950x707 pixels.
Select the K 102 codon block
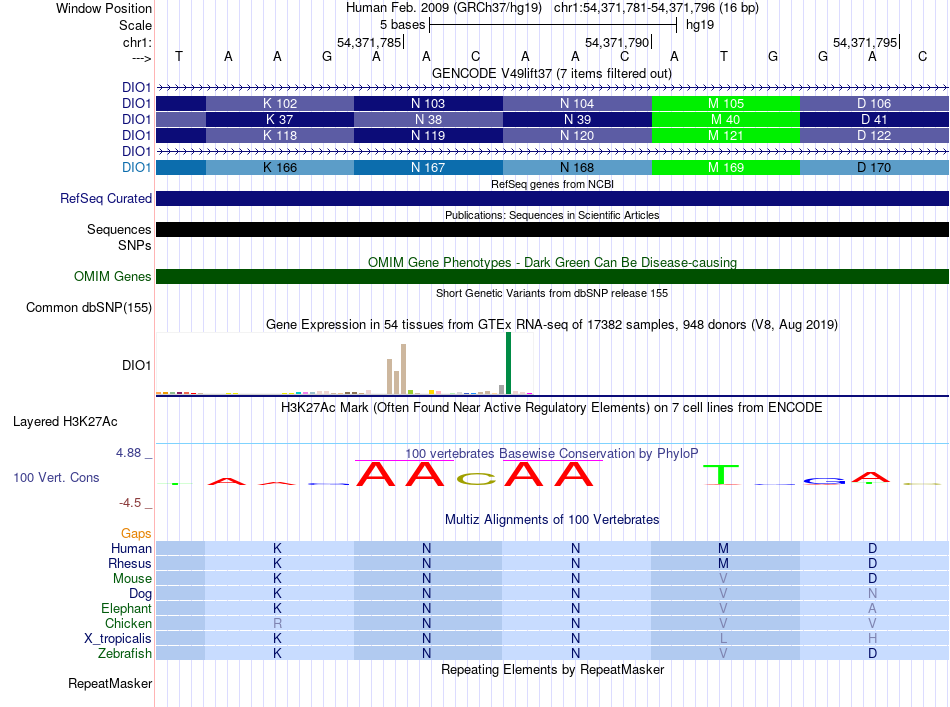pyautogui.click(x=280, y=104)
